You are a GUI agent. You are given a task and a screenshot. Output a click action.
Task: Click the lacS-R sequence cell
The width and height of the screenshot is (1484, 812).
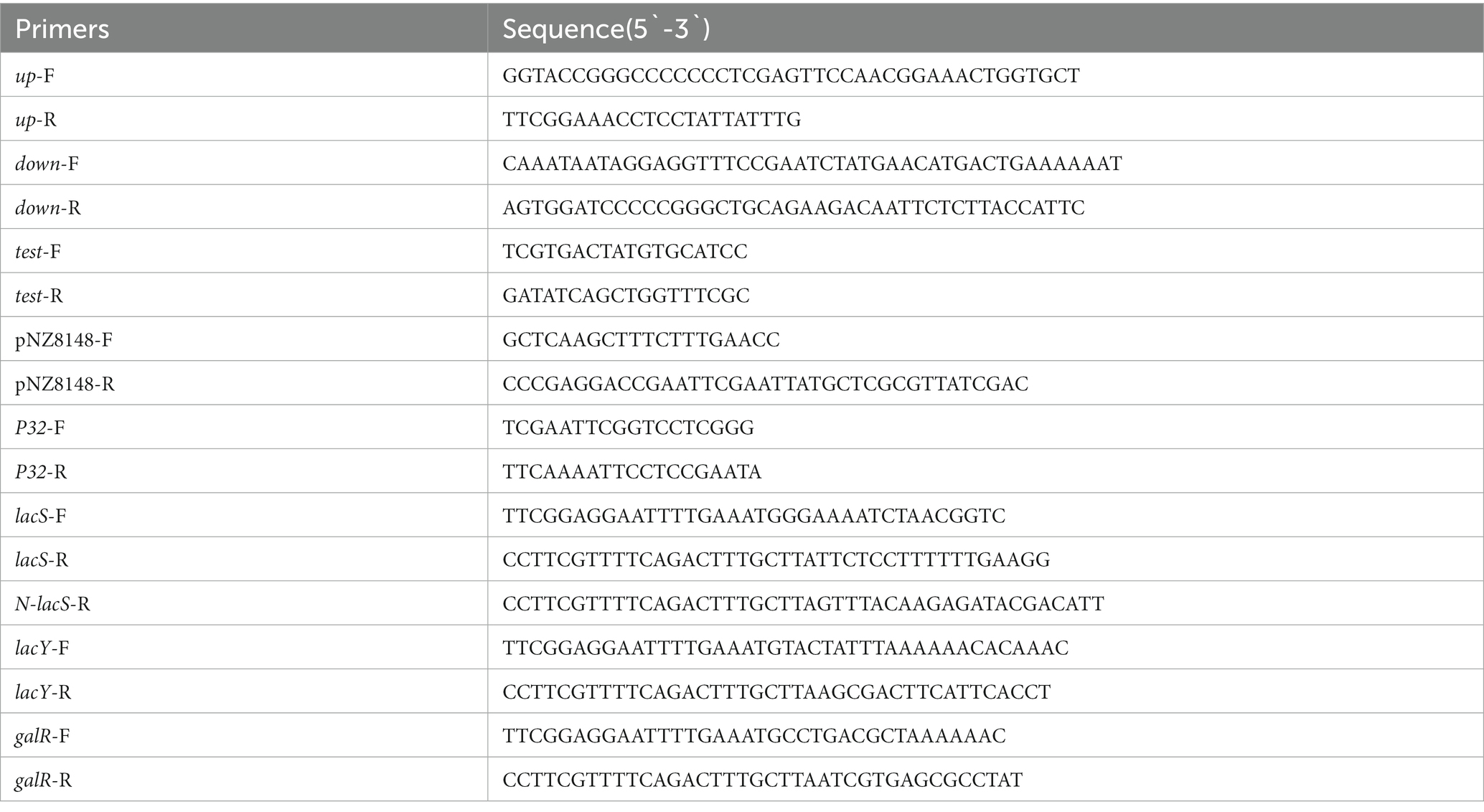pos(985,560)
